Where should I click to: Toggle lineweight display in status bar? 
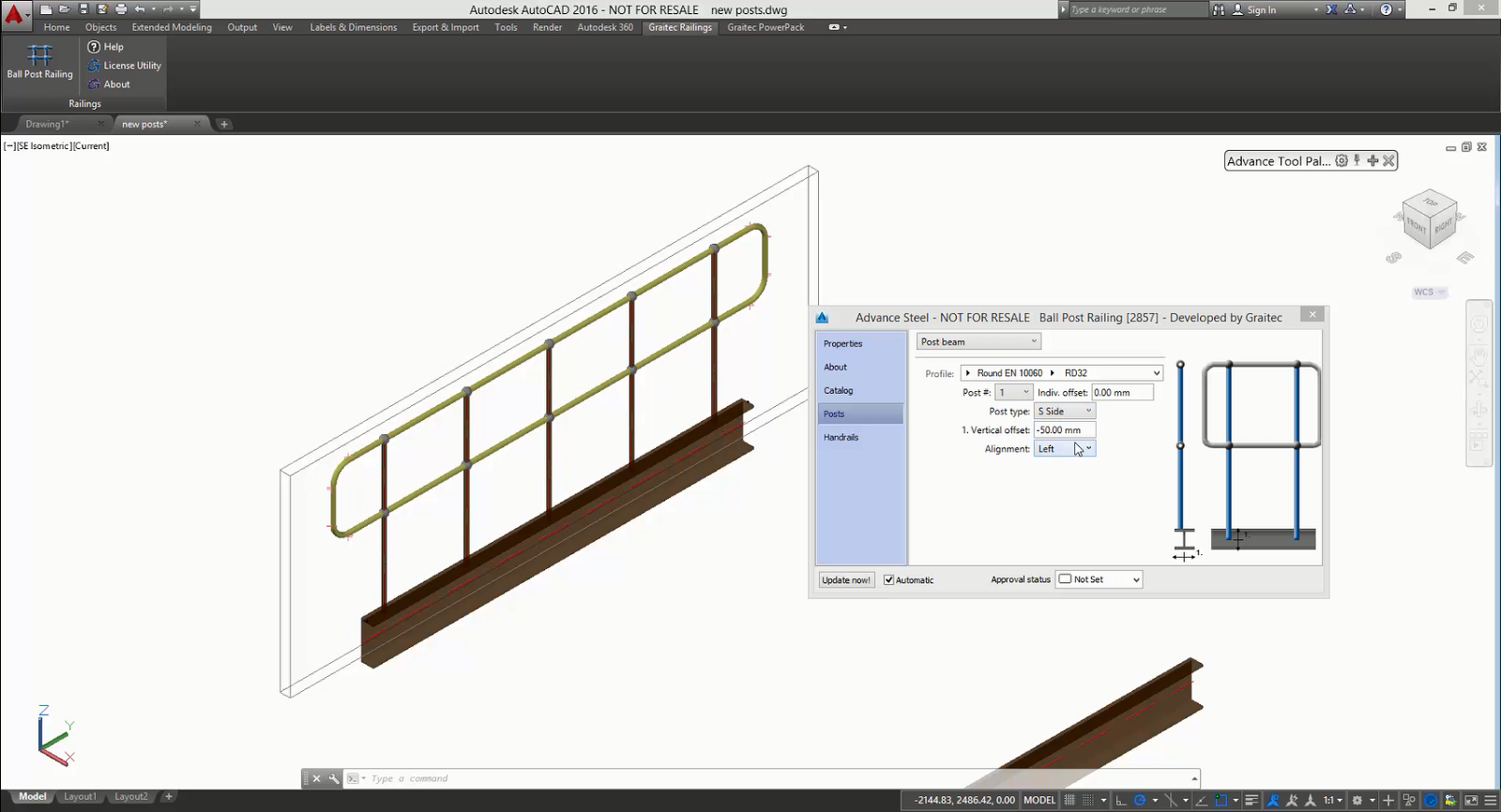click(x=1251, y=800)
